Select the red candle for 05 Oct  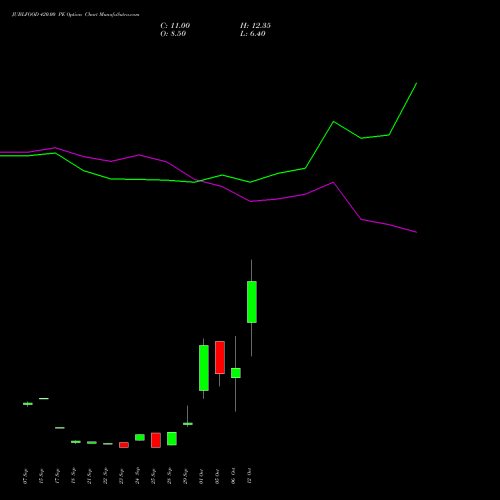tap(220, 357)
